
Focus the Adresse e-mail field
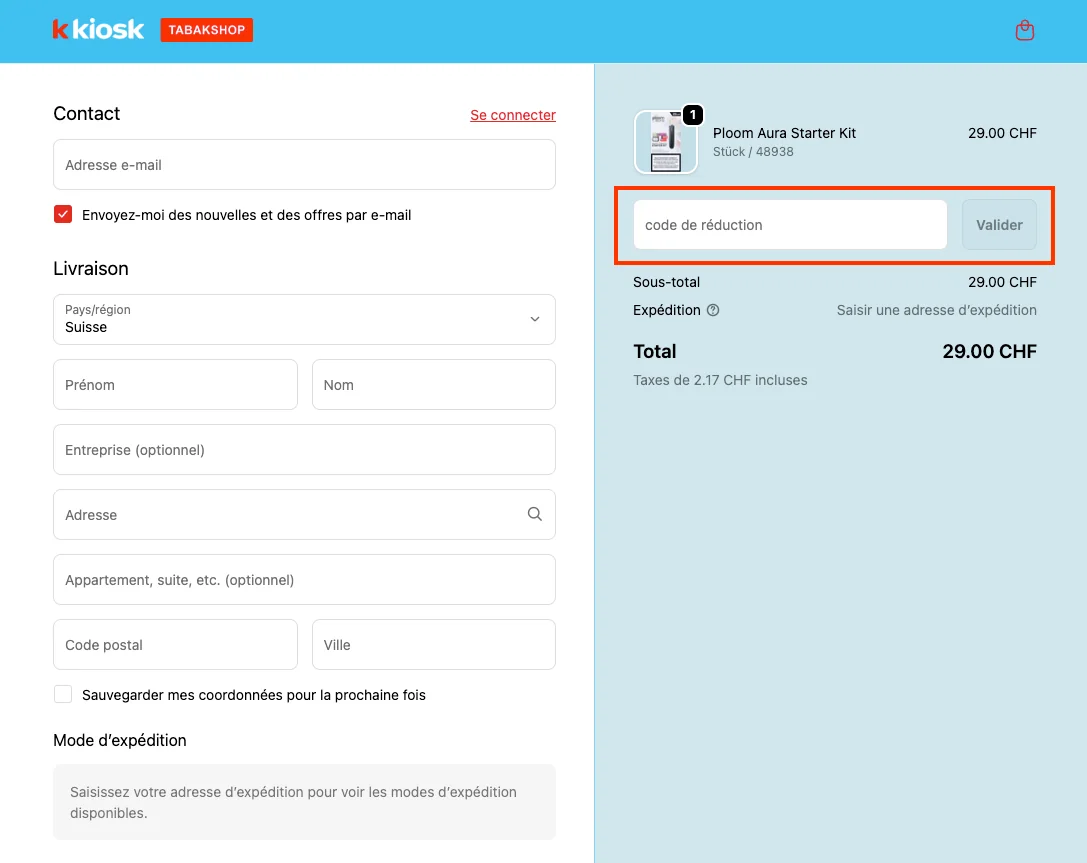(x=304, y=165)
